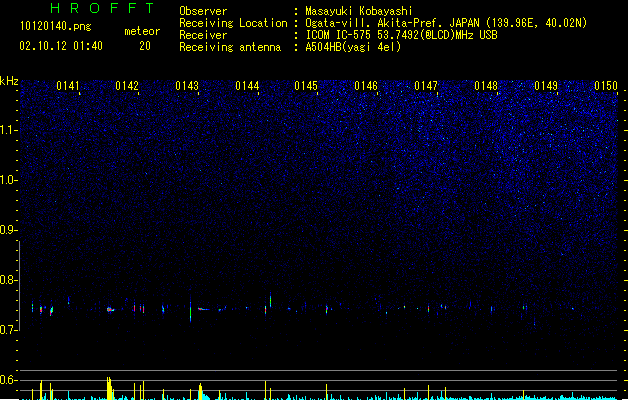Click the Receiving Location label
This screenshot has width=629, height=400.
233,23
